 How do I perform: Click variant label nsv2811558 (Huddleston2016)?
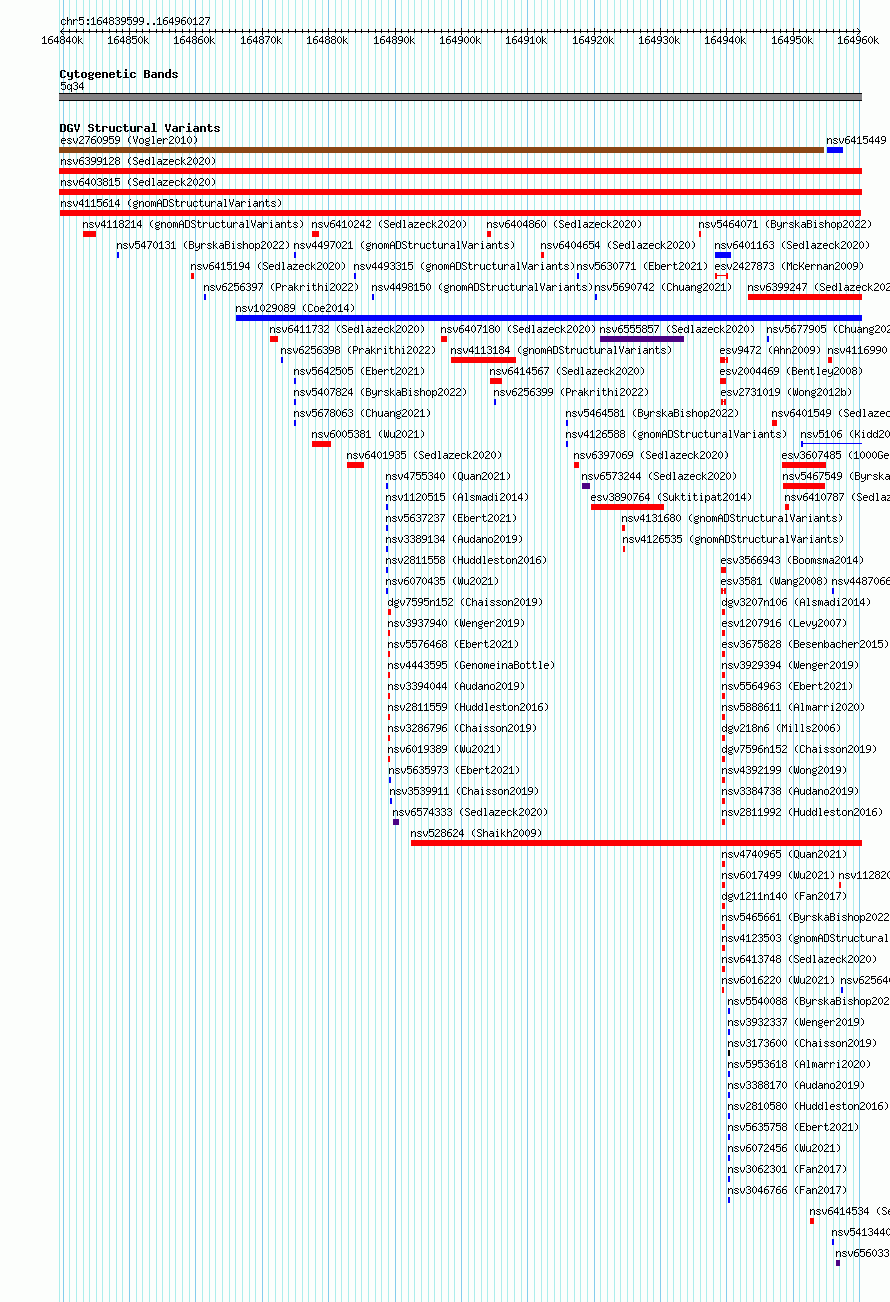click(x=467, y=560)
